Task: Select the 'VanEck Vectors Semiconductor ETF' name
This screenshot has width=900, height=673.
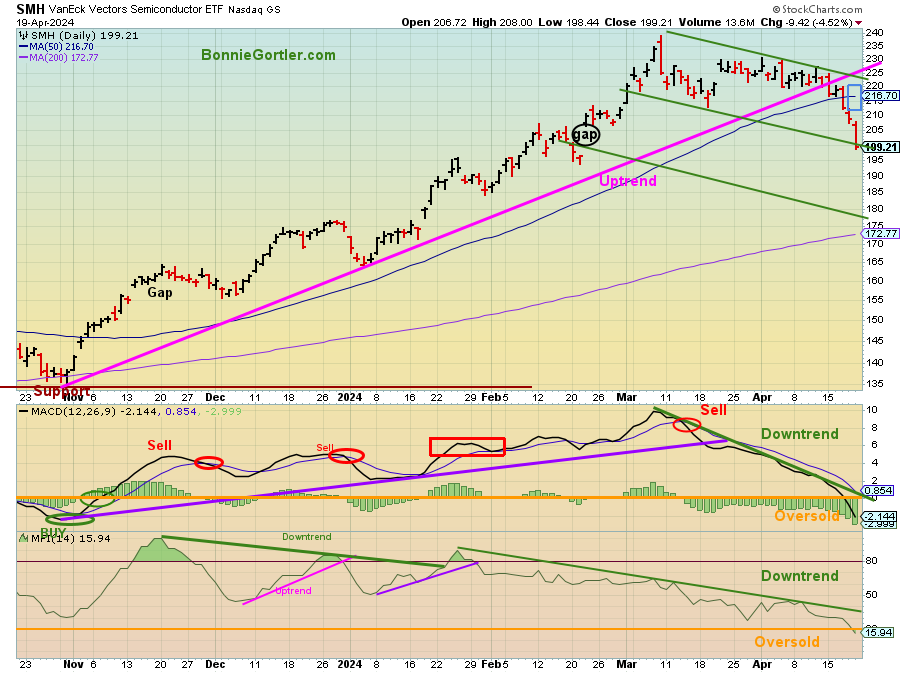Action: pyautogui.click(x=136, y=9)
